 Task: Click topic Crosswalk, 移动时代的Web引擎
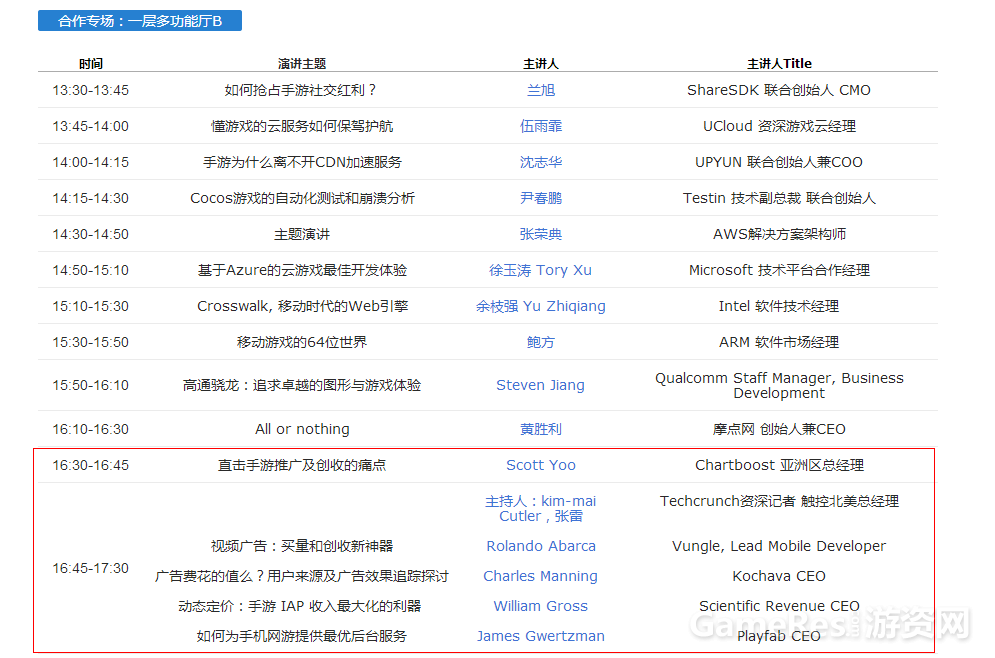[302, 306]
